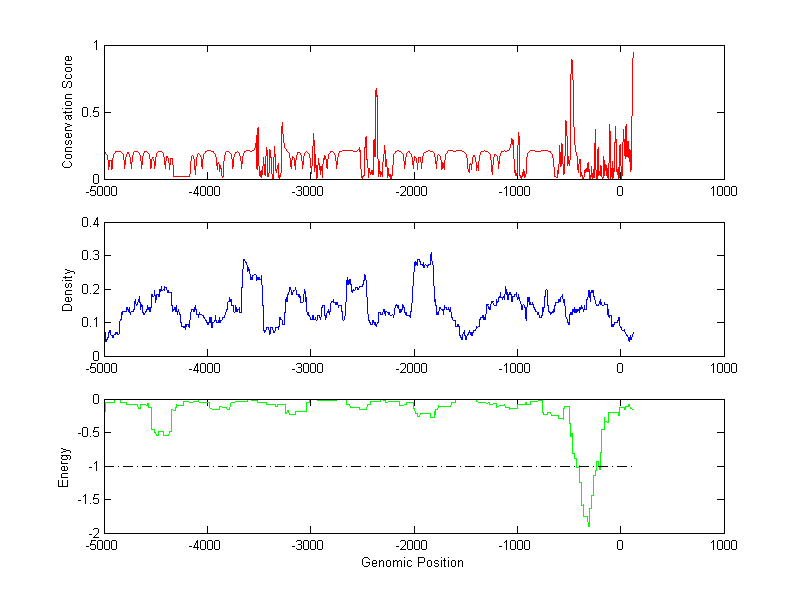The image size is (800, 599).
Task: Select the blue density peak near -1850
Action: [431, 254]
